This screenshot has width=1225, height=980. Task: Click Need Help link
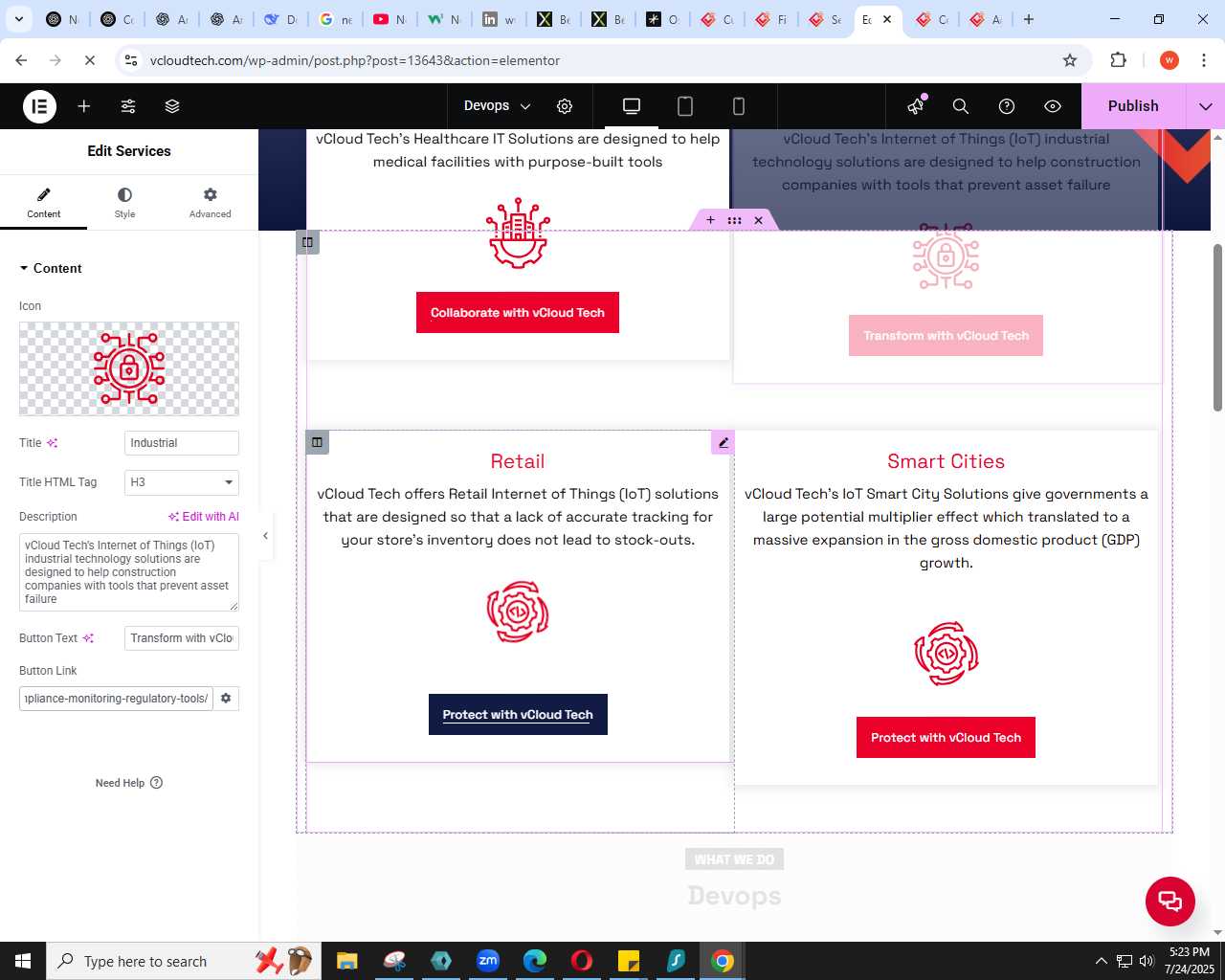pos(129,783)
